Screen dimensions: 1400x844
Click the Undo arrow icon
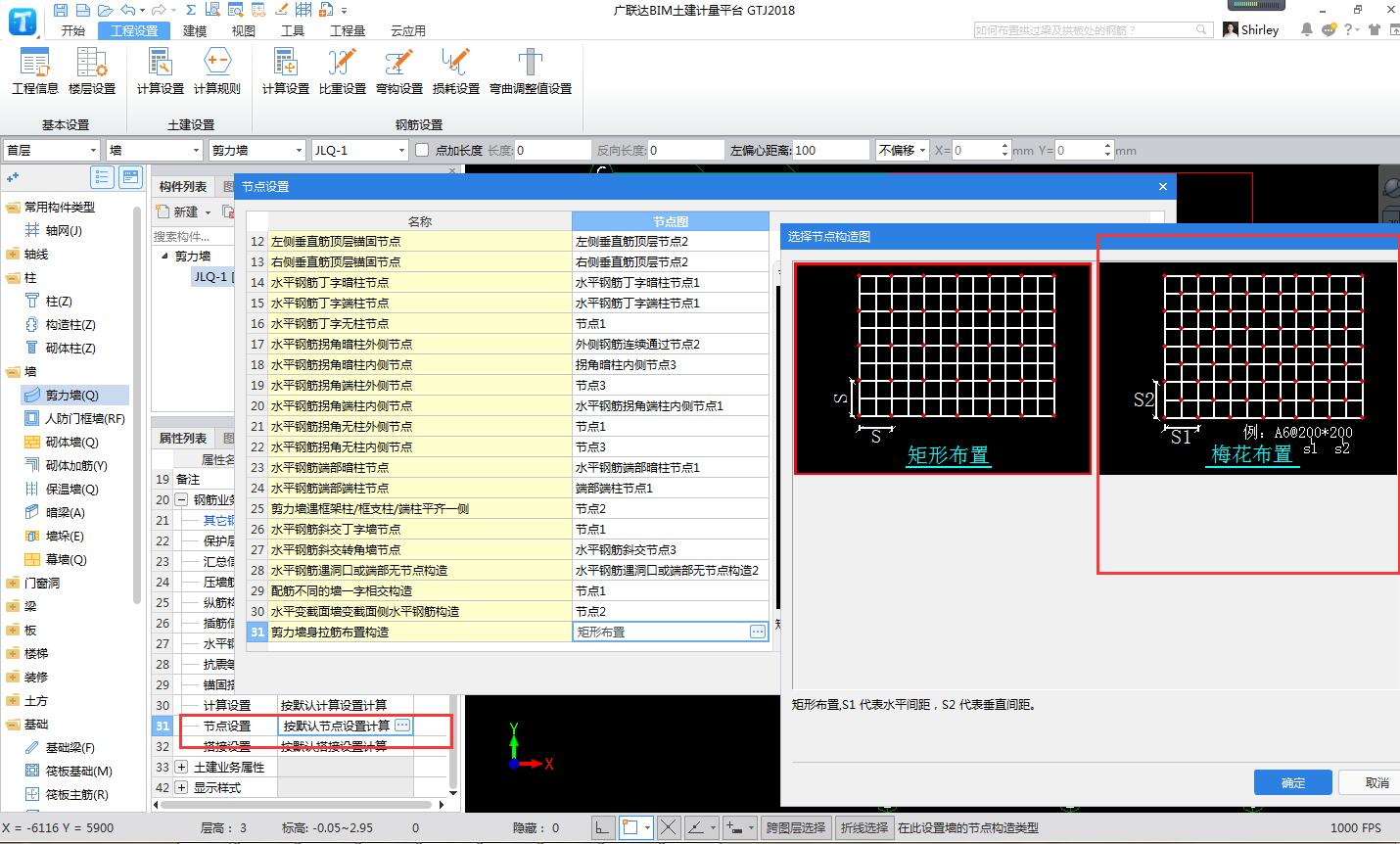pyautogui.click(x=127, y=10)
